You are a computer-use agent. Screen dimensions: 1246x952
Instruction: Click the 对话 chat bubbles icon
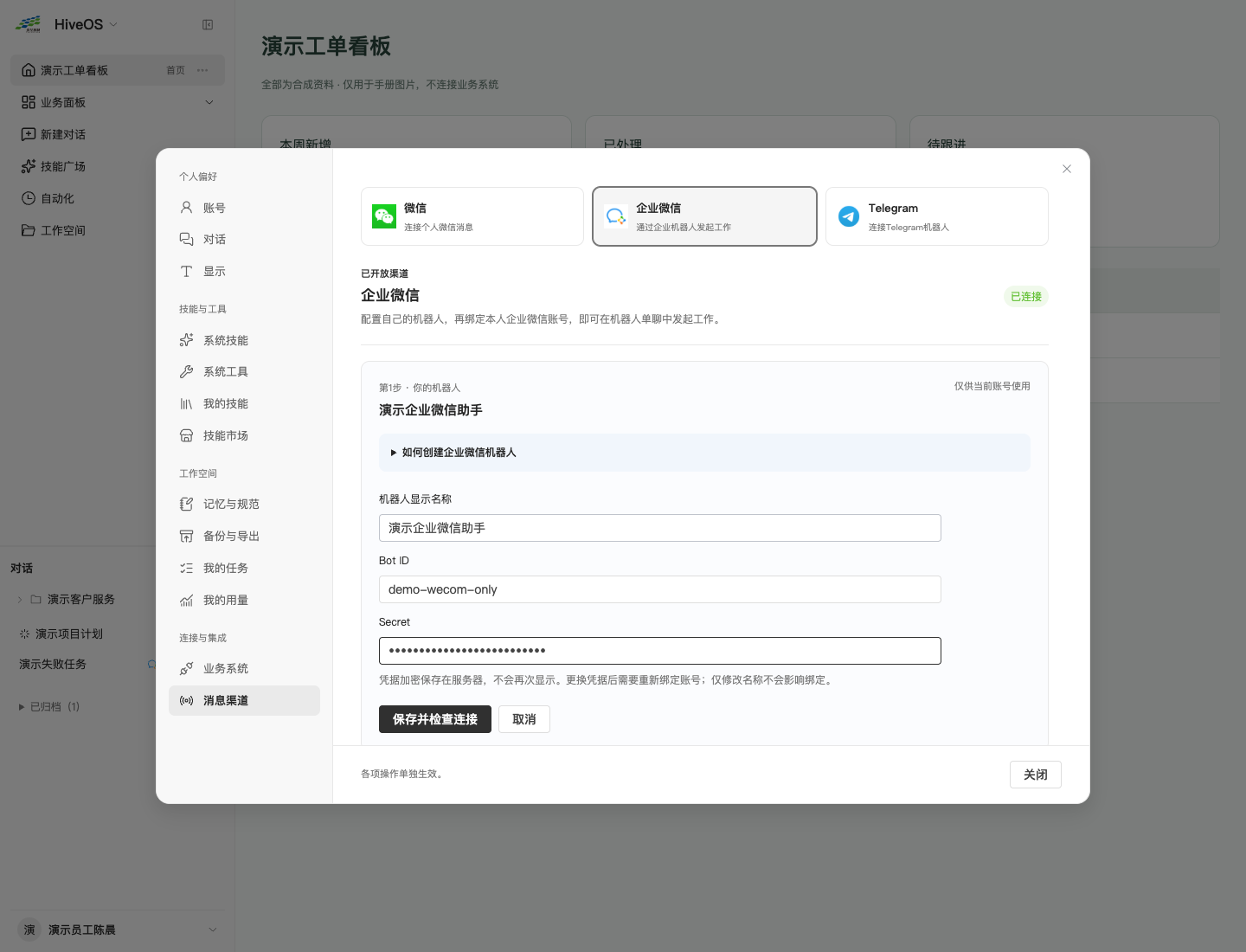coord(186,240)
